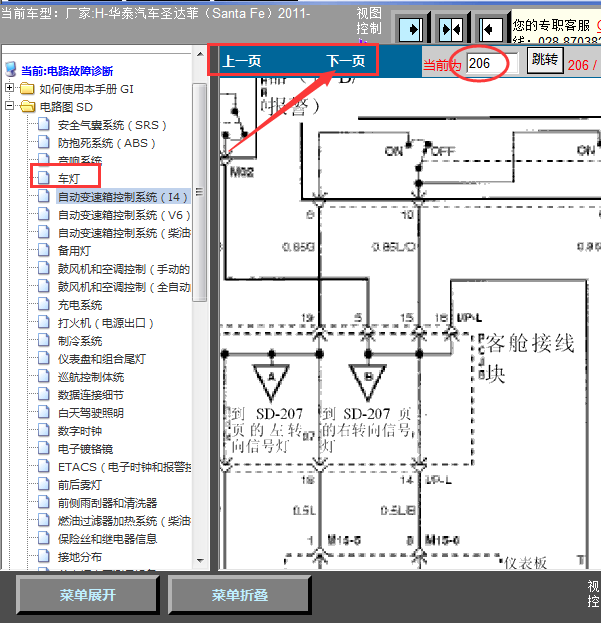Open the 充电系统 document

(80, 305)
